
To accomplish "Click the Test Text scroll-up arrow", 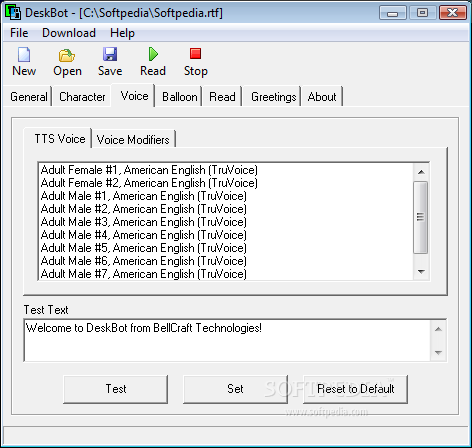I will point(438,329).
